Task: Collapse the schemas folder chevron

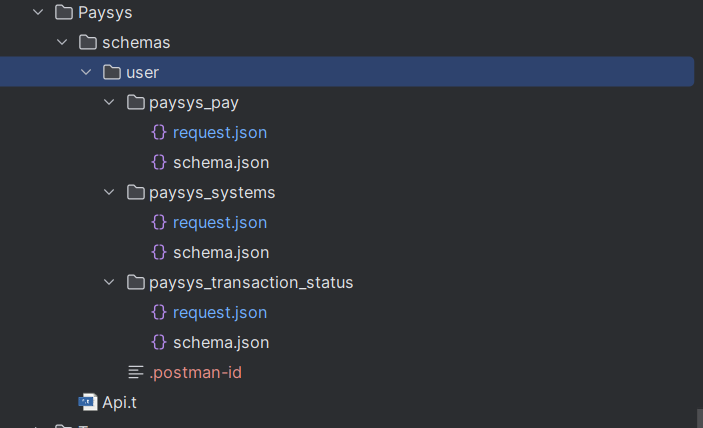Action: click(62, 43)
